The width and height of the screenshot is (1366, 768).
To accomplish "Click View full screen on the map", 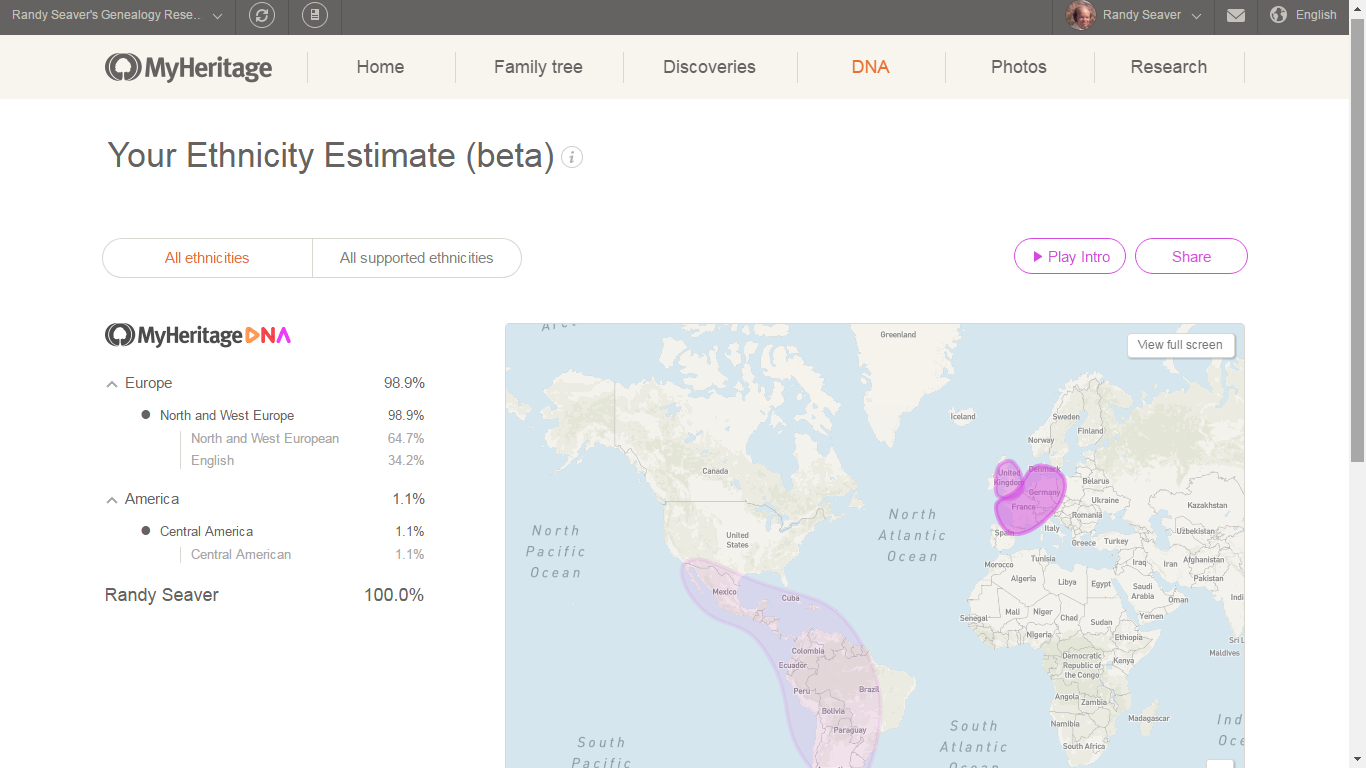I will point(1180,345).
